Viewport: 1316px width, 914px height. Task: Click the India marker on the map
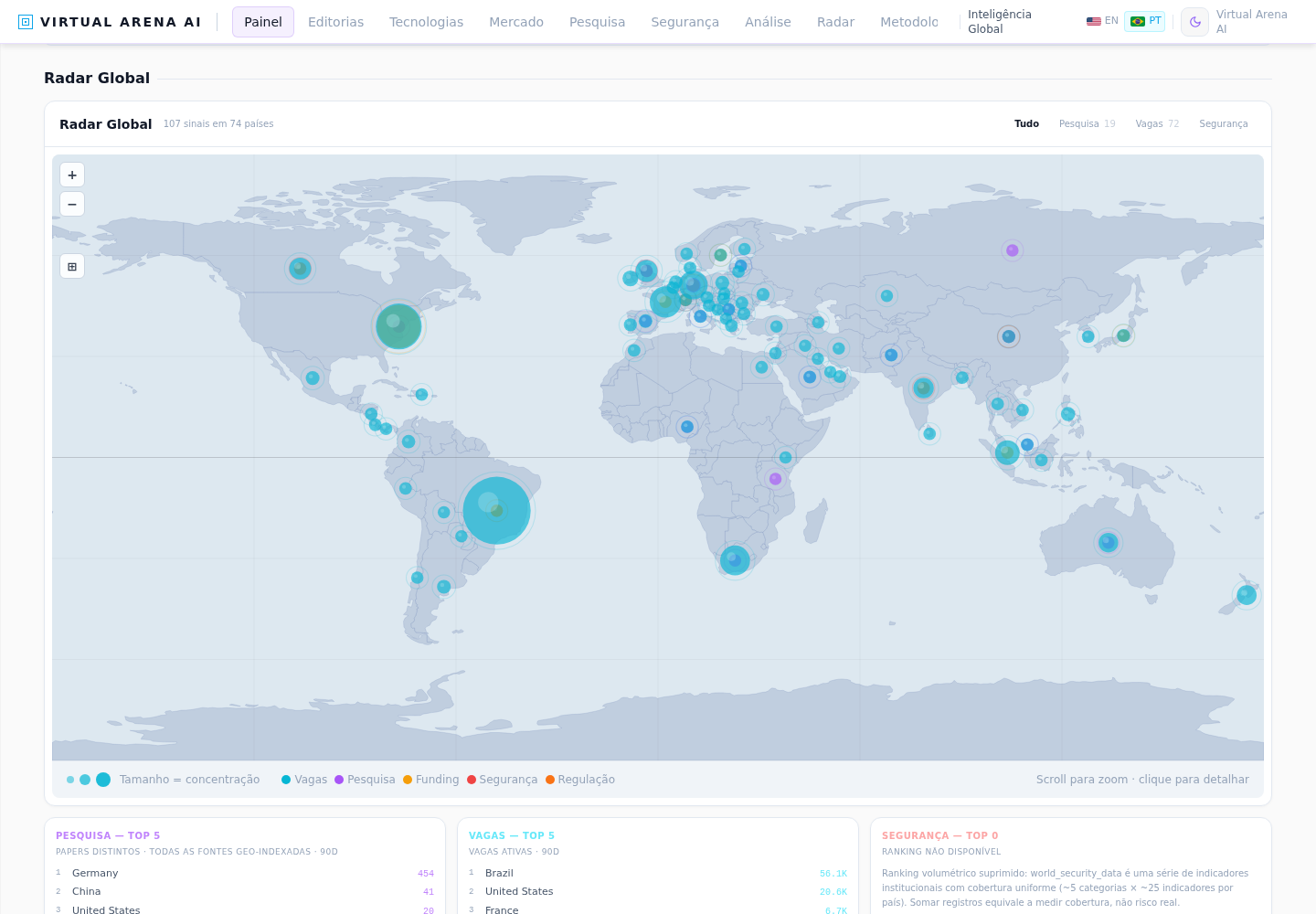[x=923, y=388]
